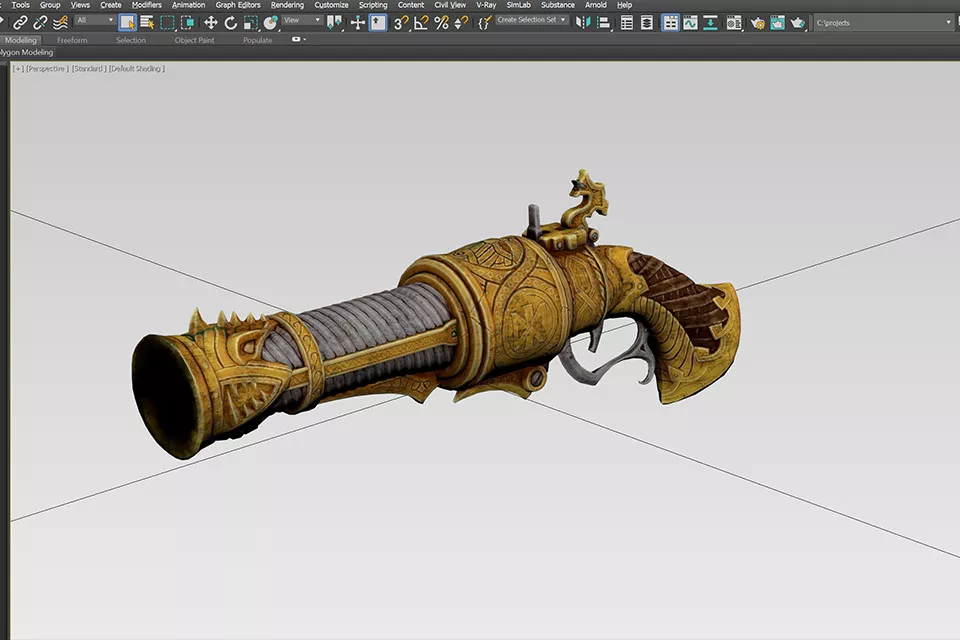Activate the Select Object tool

[127, 23]
